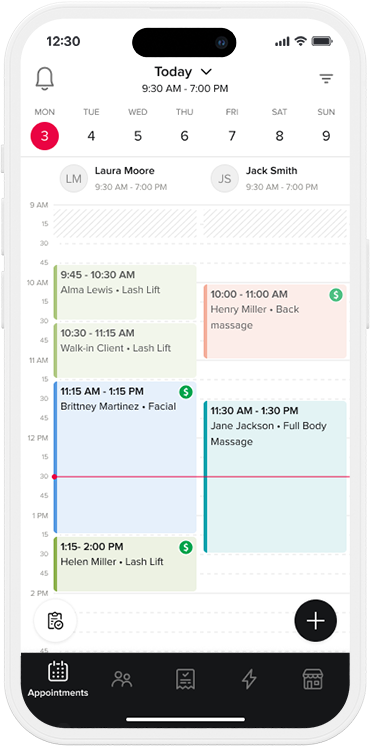Select the Appointments tab
Screen dimensions: 370x747
pos(58,679)
